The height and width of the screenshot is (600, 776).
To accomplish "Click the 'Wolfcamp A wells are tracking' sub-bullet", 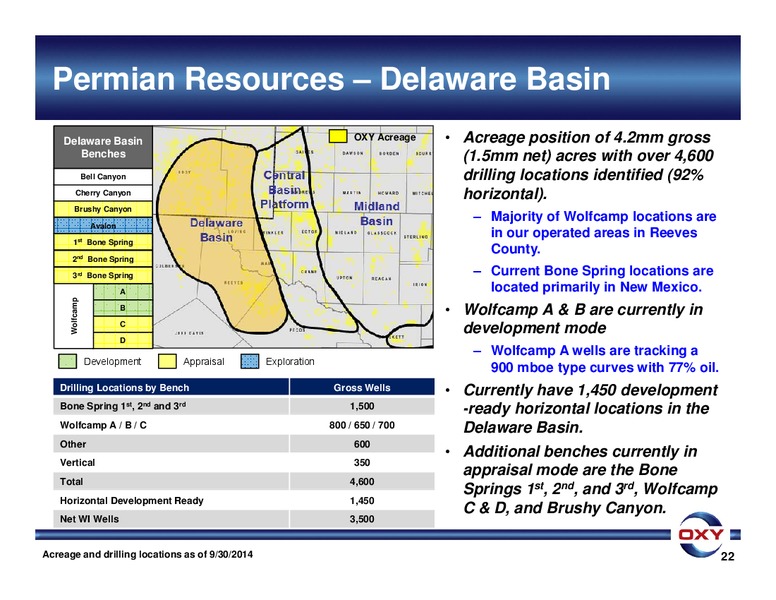I will 604,359.
